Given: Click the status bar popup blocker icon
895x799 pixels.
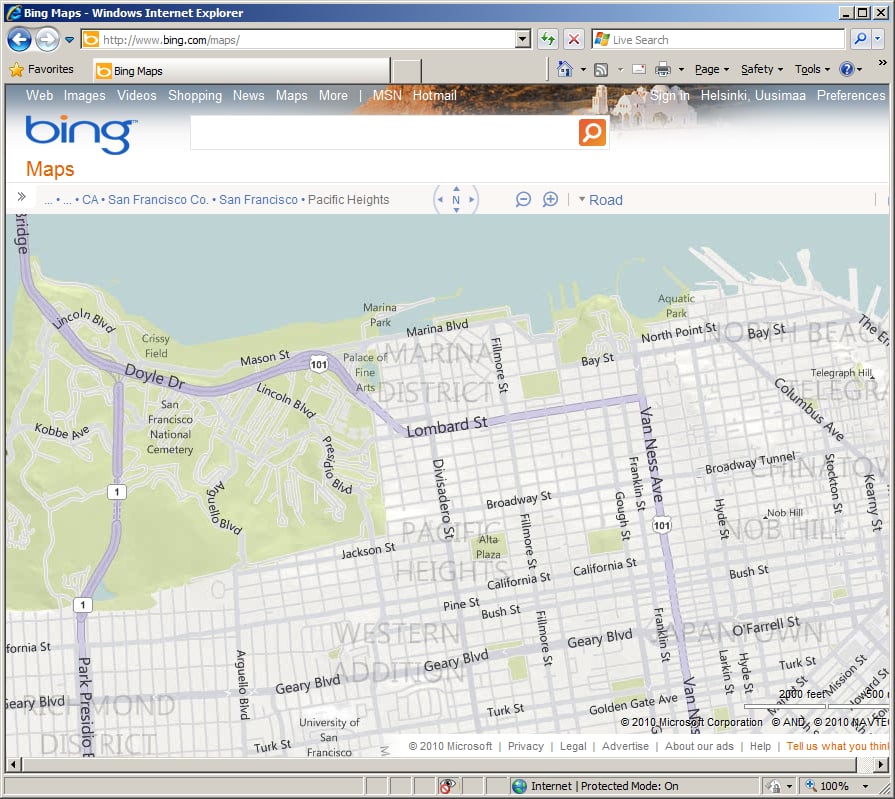Looking at the screenshot, I should (446, 786).
